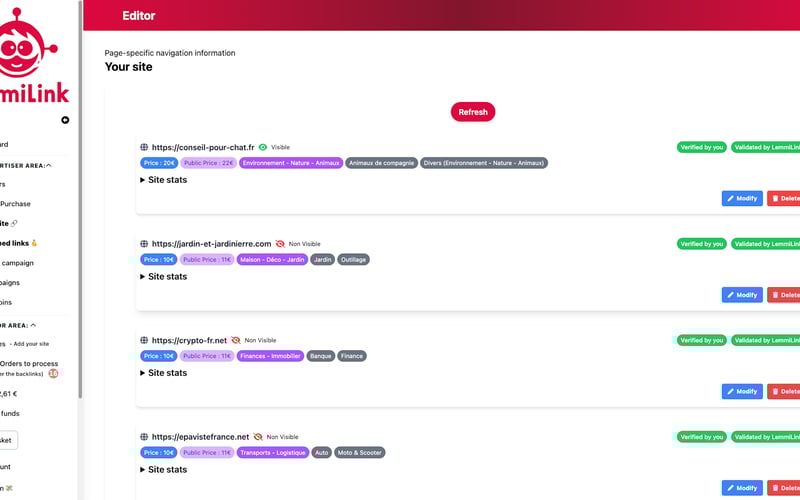Click Verified by you badge for conseil-pour-chat.fr
Viewport: 800px width, 500px height.
coord(702,147)
